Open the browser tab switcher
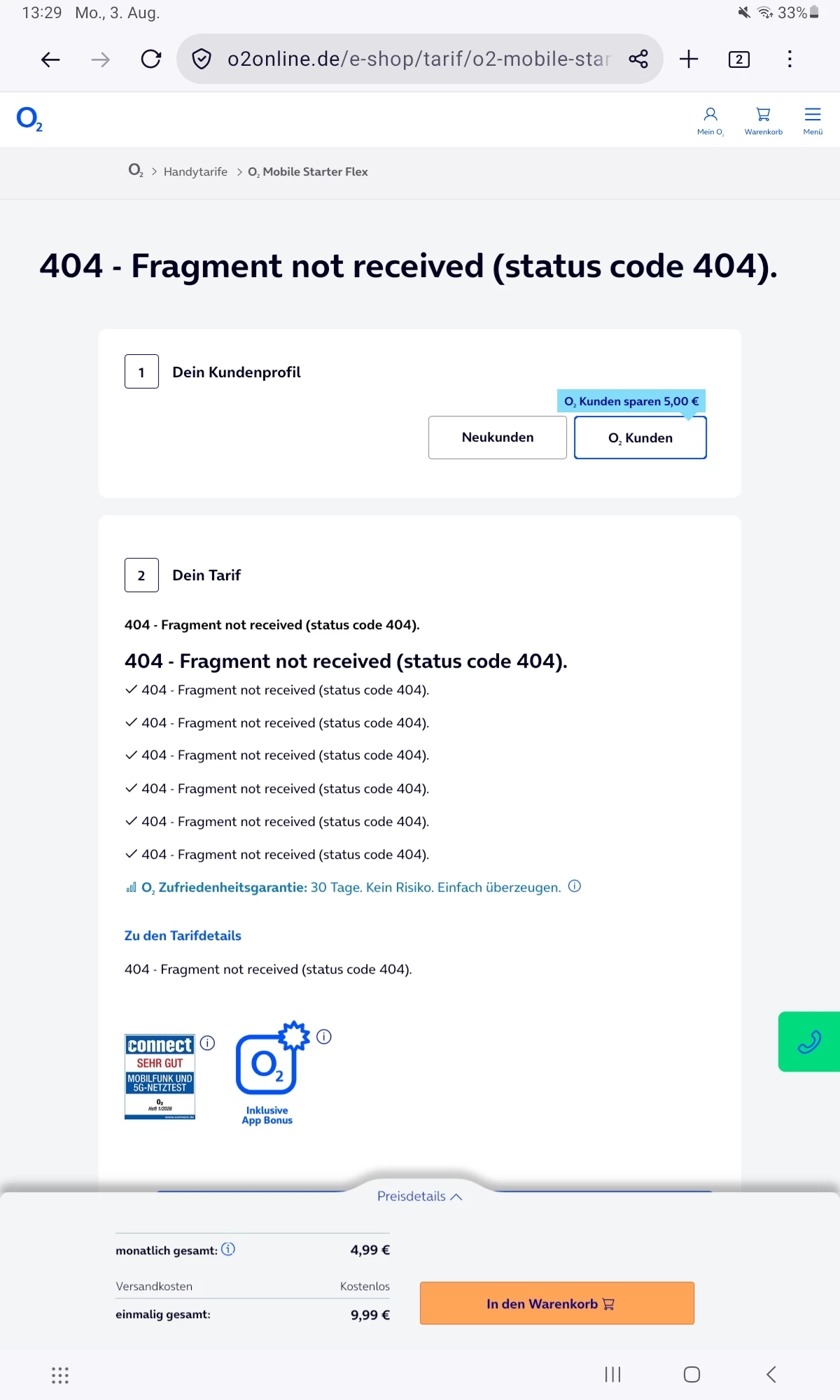 739,59
